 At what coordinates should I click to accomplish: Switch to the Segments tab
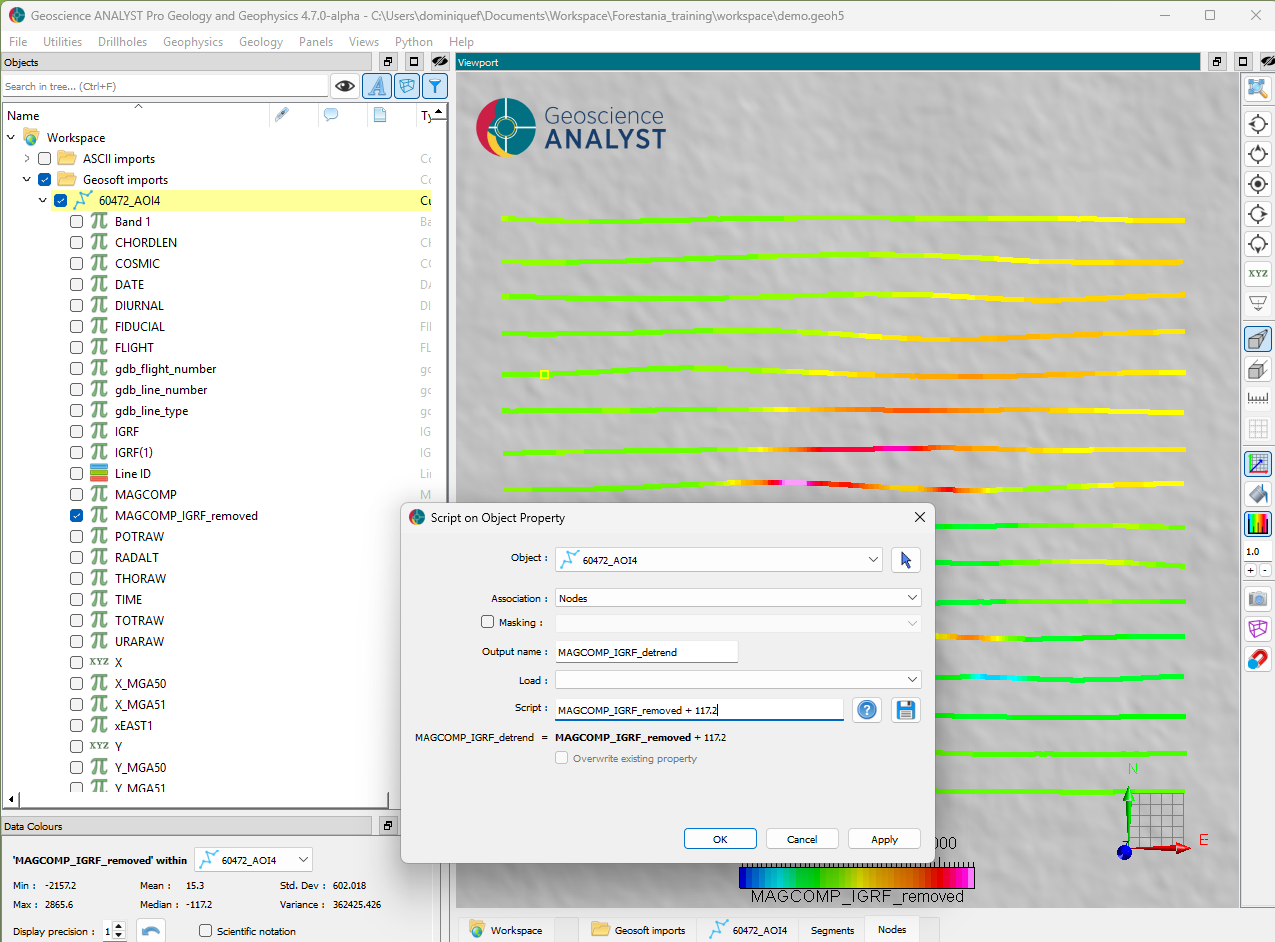click(832, 930)
